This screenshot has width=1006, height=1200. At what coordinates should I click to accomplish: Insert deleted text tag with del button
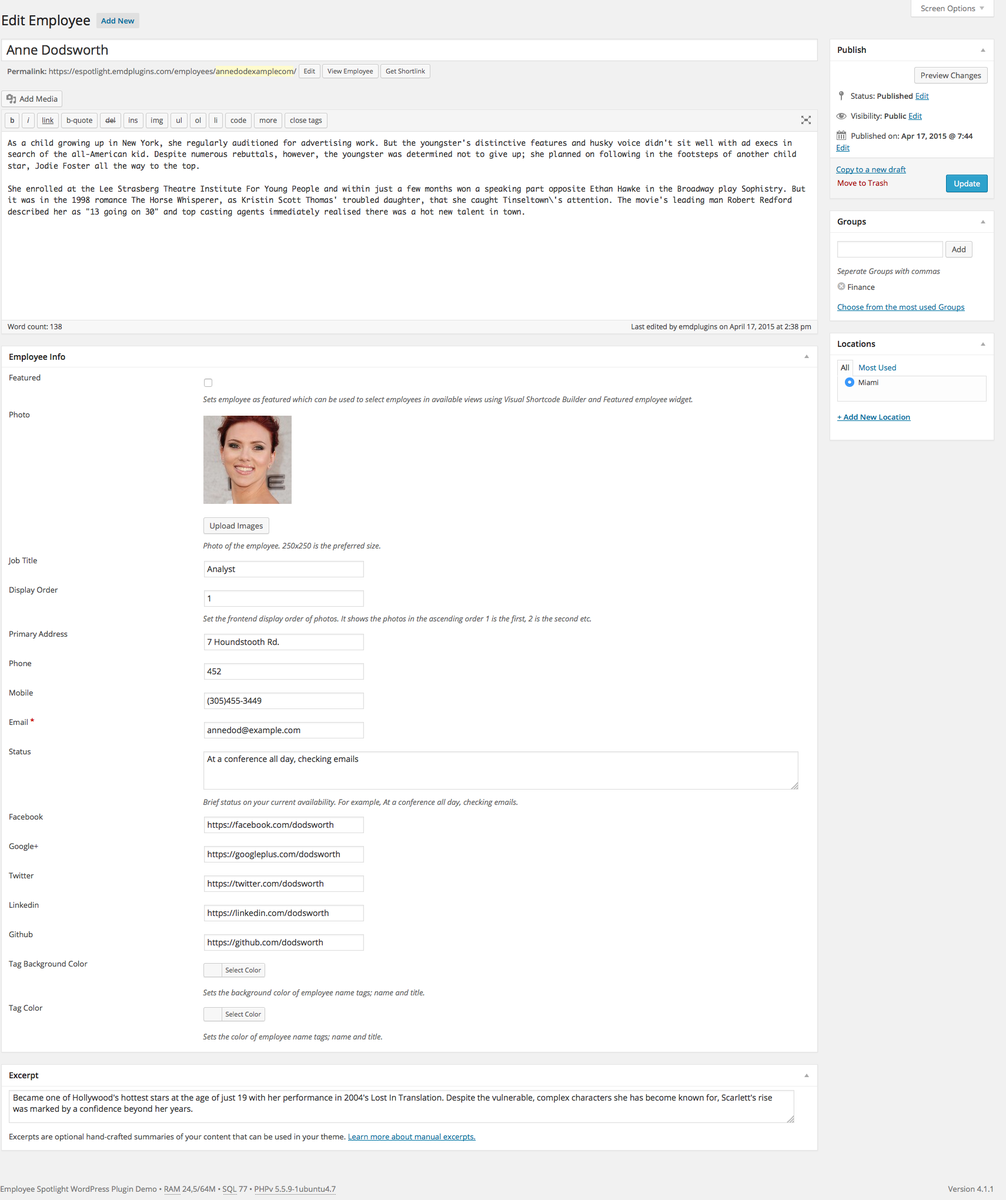tap(110, 120)
